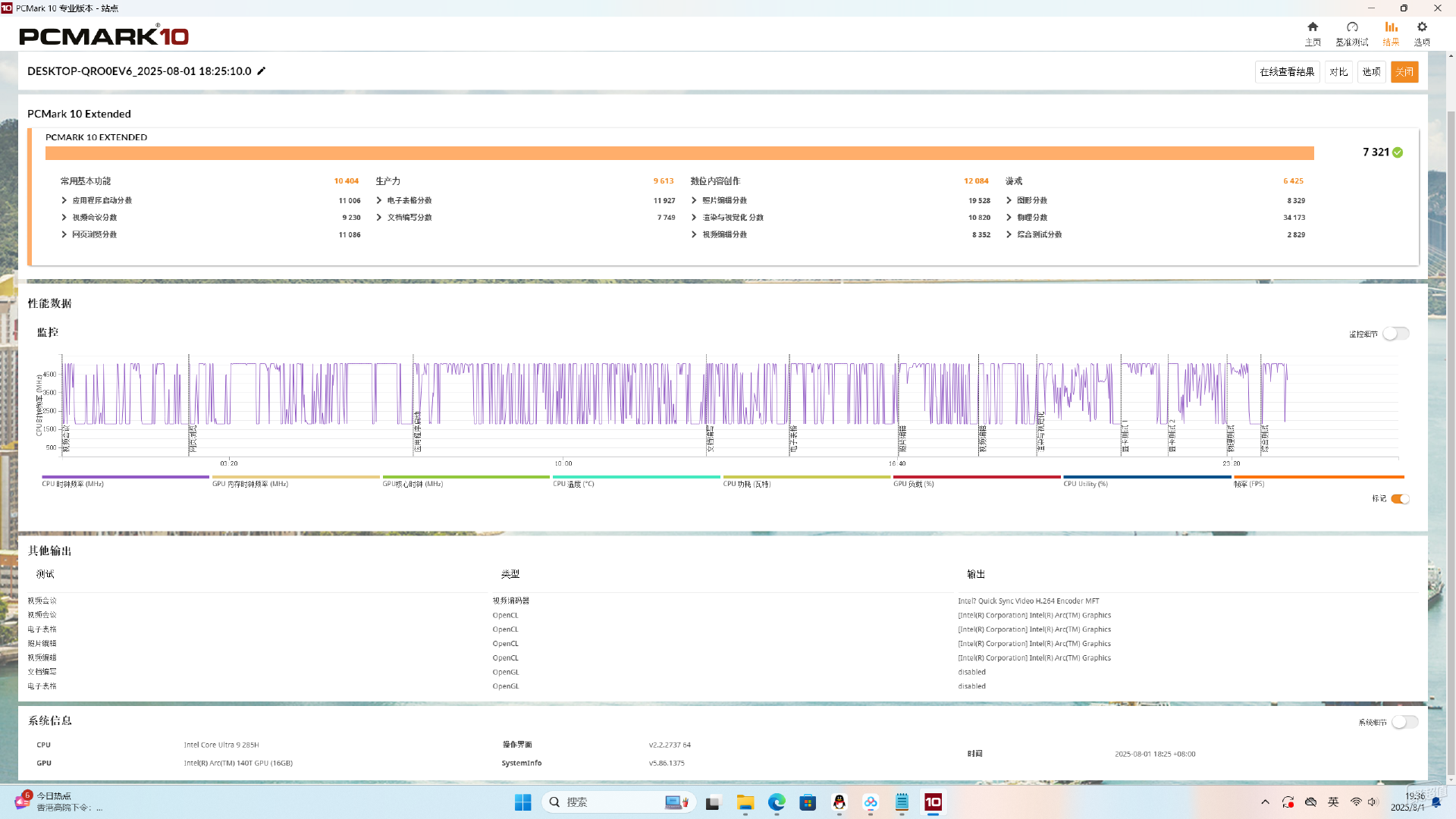Launch File Explorer from the taskbar
Screen dimensions: 1456x819
click(x=745, y=802)
